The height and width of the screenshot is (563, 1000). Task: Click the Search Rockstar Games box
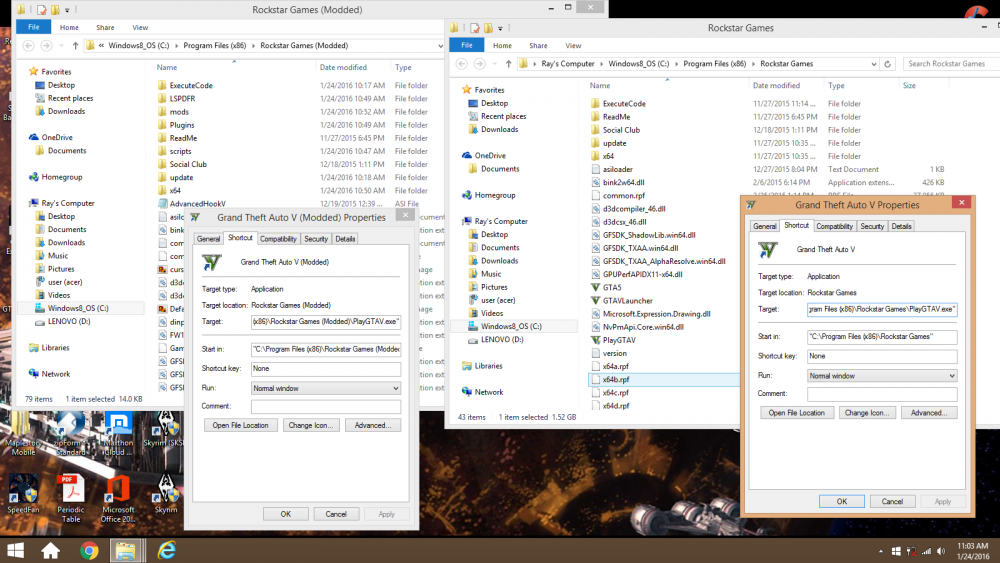[x=949, y=64]
